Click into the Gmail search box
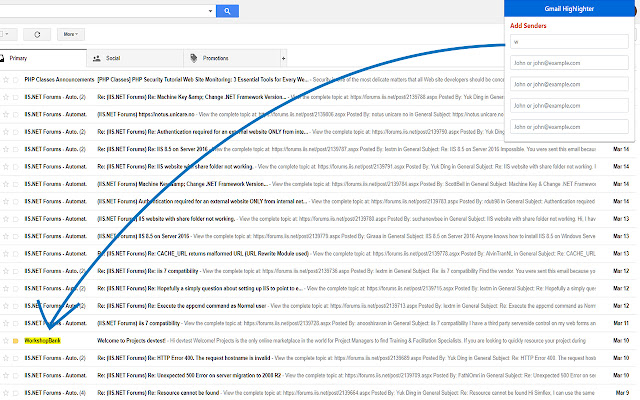Screen dimensions: 640x400 (102, 11)
